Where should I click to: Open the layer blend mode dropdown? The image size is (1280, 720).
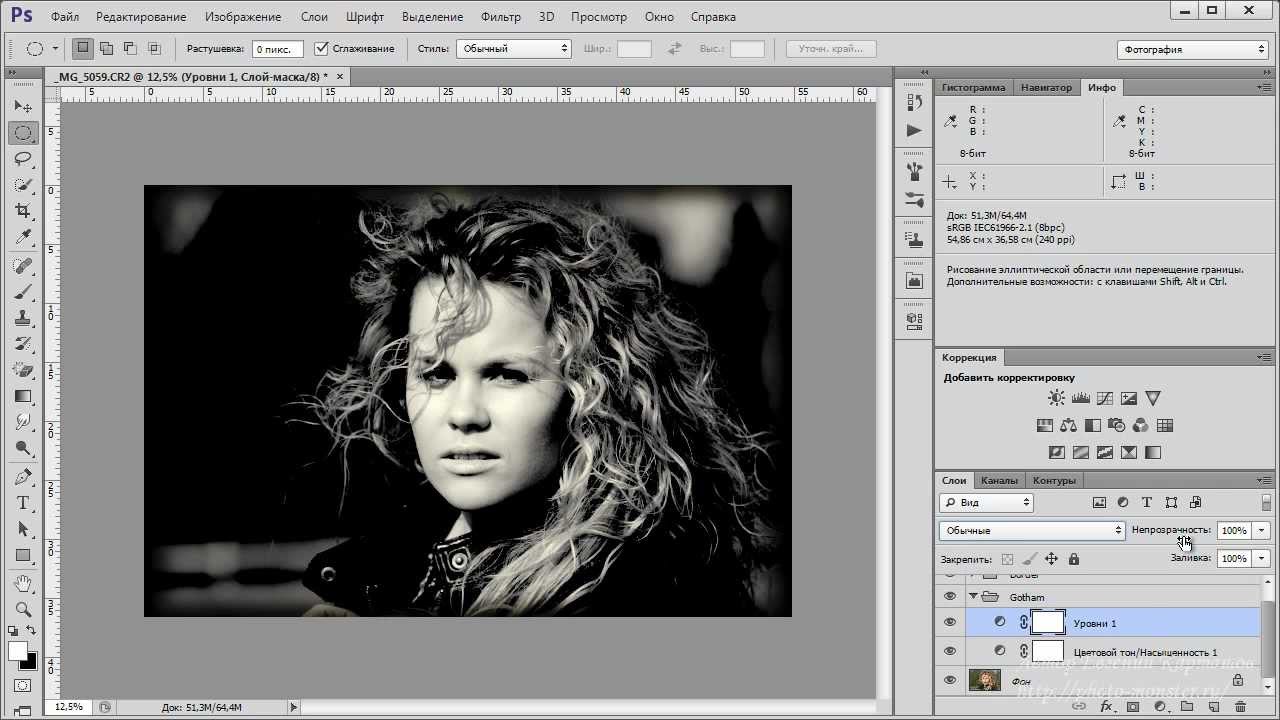pos(1032,530)
